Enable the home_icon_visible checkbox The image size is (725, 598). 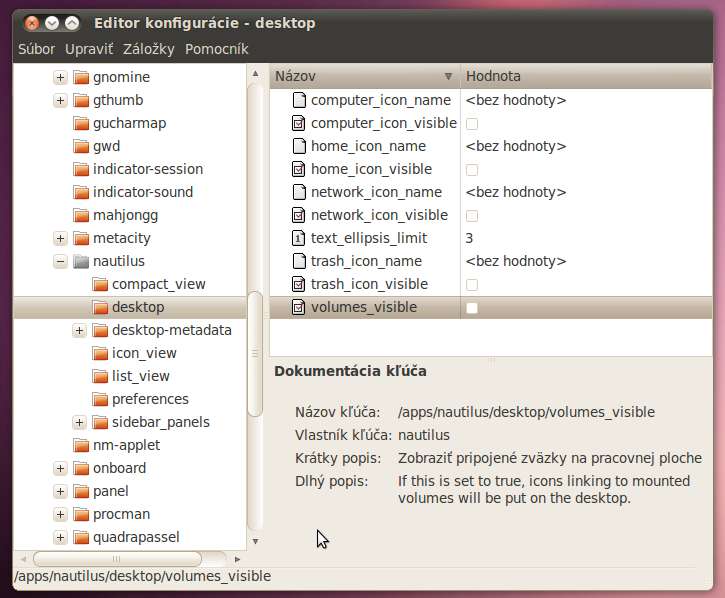coord(472,170)
